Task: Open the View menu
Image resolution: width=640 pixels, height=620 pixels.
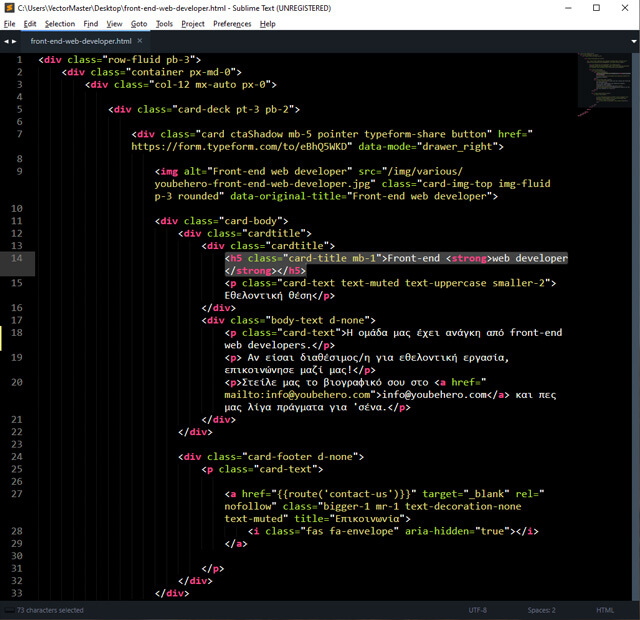Action: pyautogui.click(x=114, y=24)
